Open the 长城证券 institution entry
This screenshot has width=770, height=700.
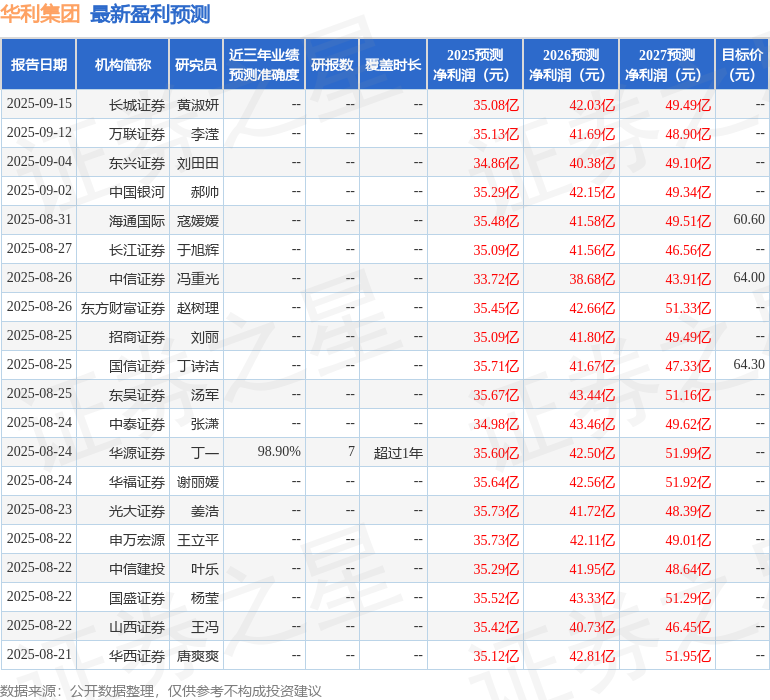coord(137,104)
